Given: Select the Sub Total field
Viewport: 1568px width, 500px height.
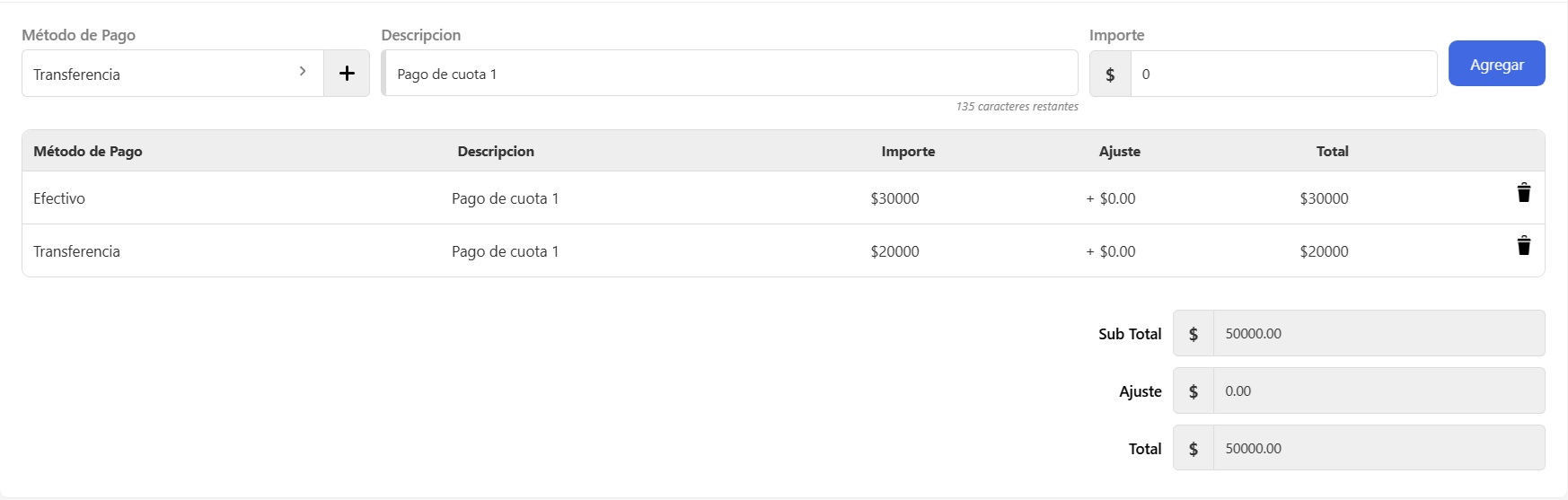Looking at the screenshot, I should [1378, 334].
